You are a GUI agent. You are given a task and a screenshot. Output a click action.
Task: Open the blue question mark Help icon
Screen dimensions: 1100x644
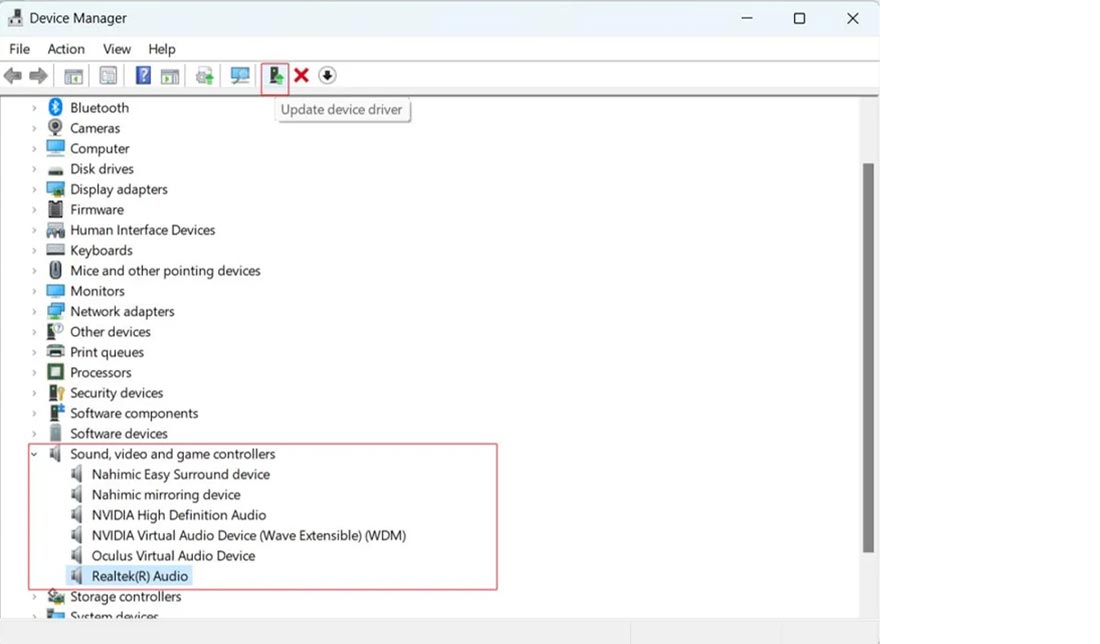coord(143,76)
